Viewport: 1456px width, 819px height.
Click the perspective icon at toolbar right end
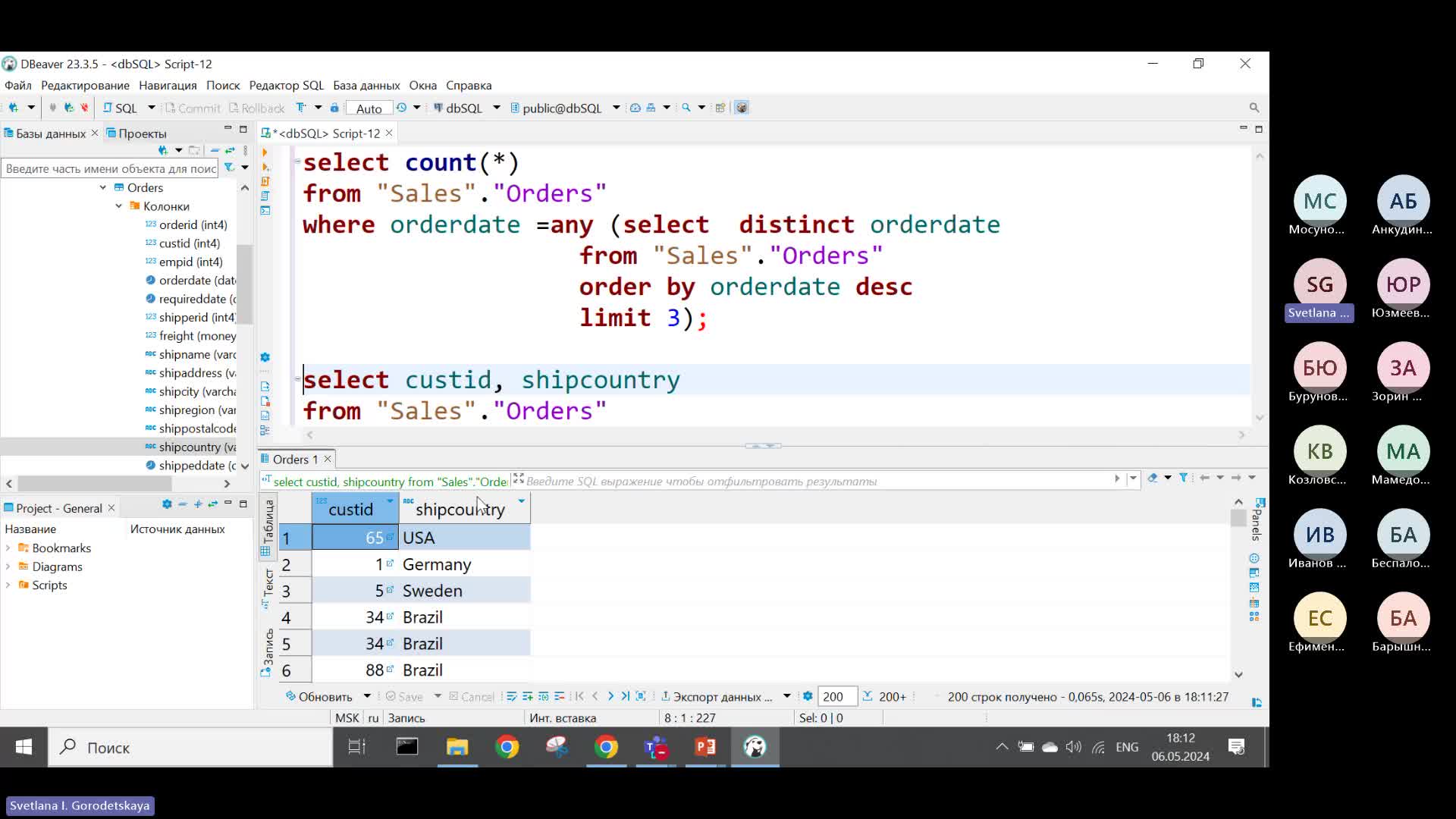click(742, 108)
